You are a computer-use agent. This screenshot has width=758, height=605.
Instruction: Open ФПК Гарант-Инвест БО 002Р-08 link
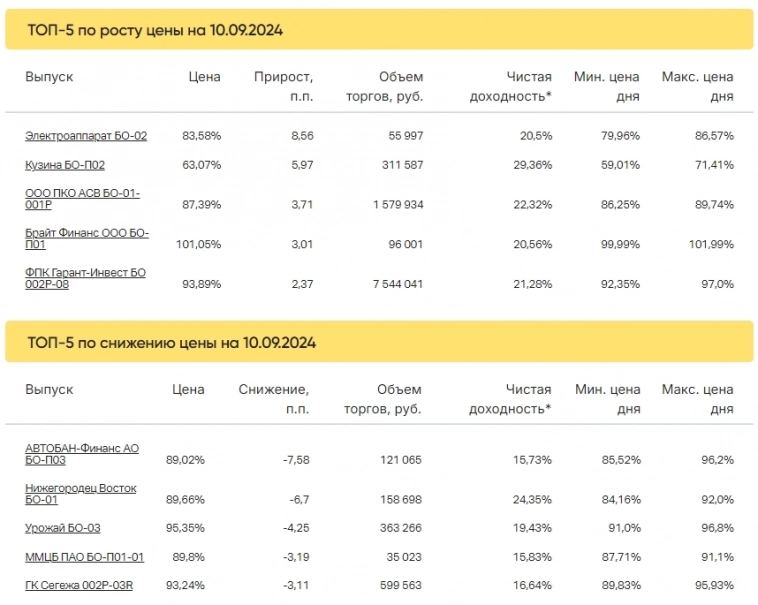(85, 277)
